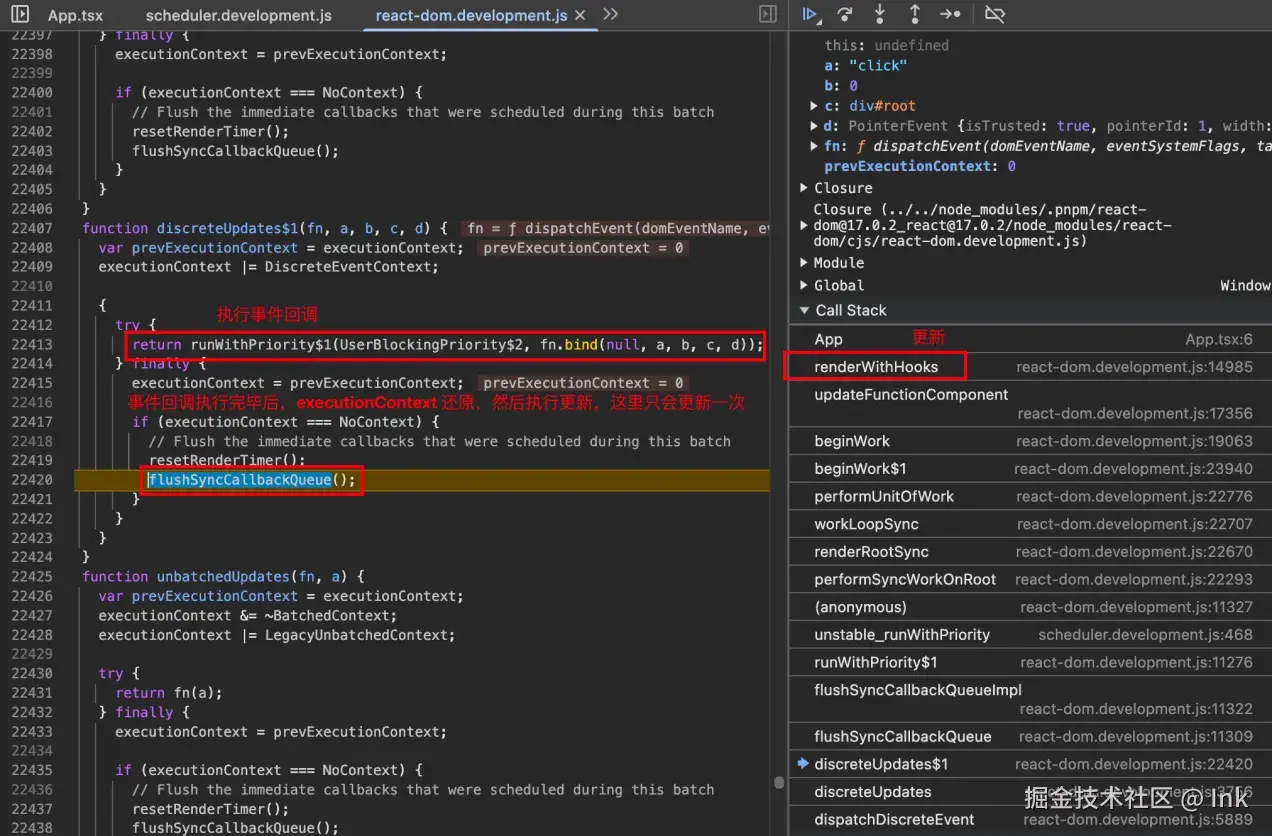The height and width of the screenshot is (836, 1272).
Task: Open the scheduler.development.js tab
Action: pyautogui.click(x=239, y=16)
